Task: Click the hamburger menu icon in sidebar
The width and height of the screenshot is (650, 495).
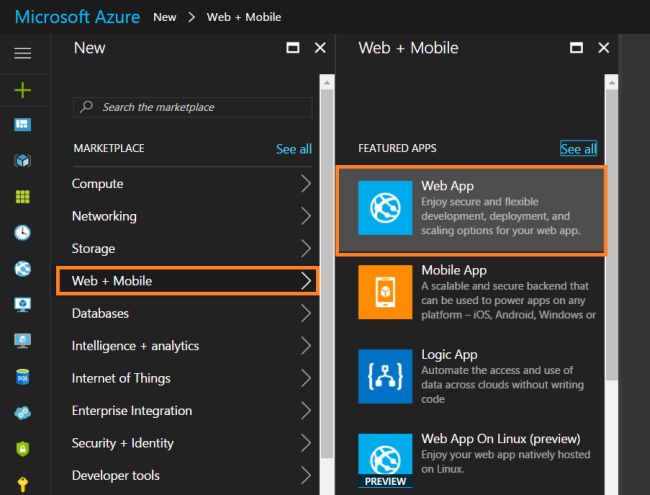Action: (x=22, y=53)
